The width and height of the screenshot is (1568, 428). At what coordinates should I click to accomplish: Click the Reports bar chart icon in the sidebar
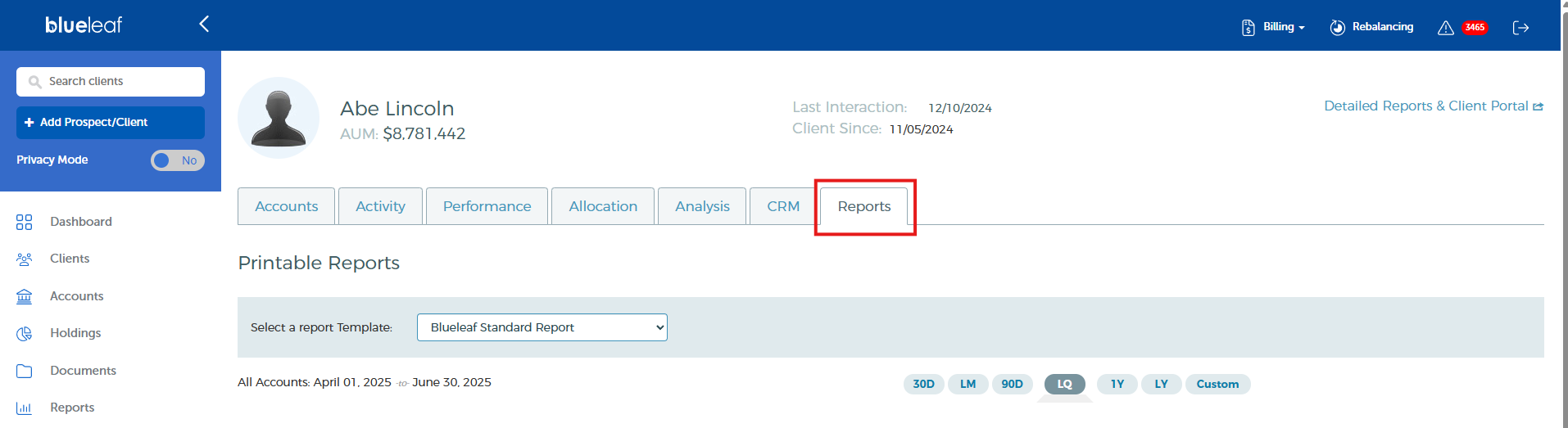(x=25, y=408)
